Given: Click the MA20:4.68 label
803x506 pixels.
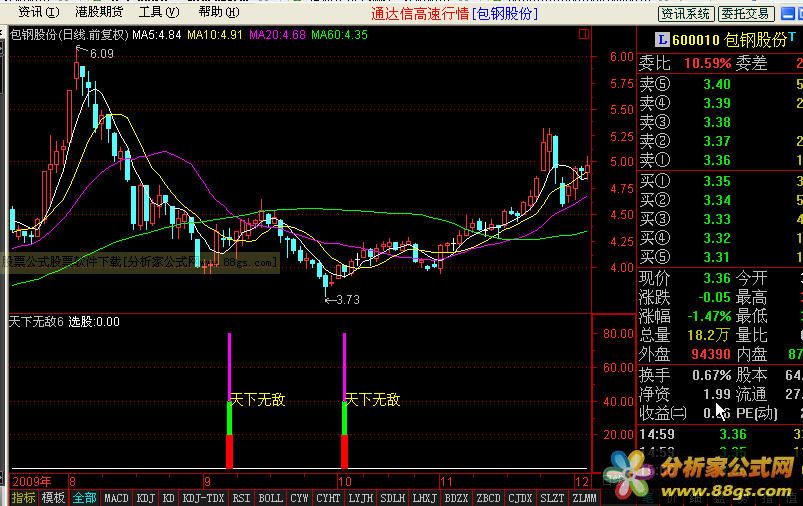Looking at the screenshot, I should 277,35.
